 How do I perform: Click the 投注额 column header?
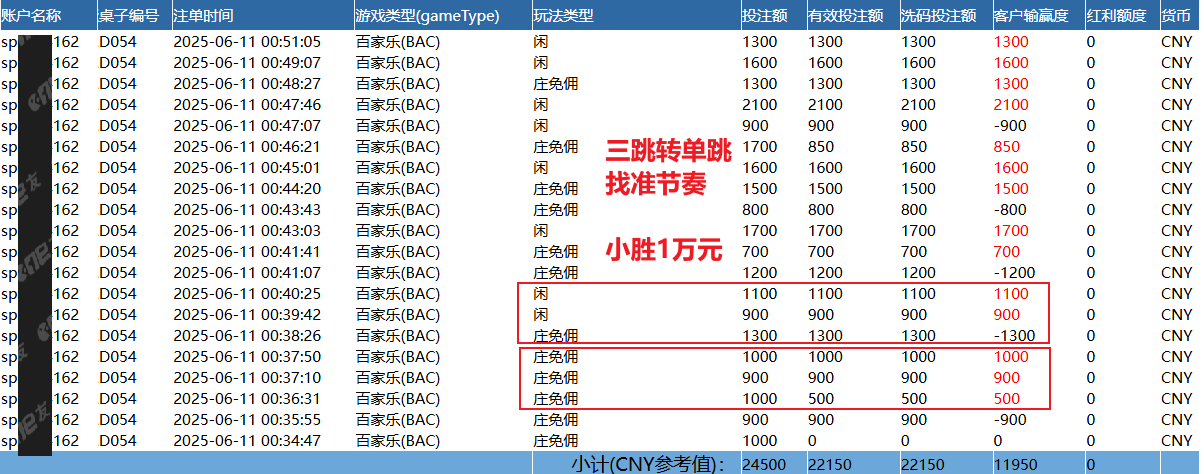point(764,17)
